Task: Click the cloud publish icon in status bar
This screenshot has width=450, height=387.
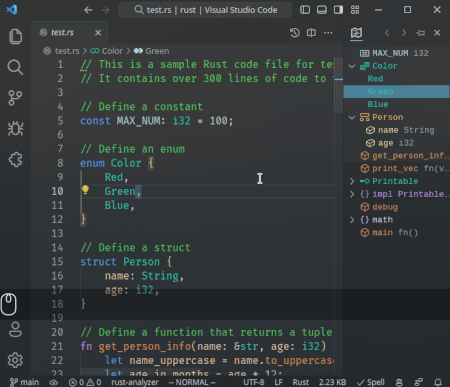Action: click(54, 382)
